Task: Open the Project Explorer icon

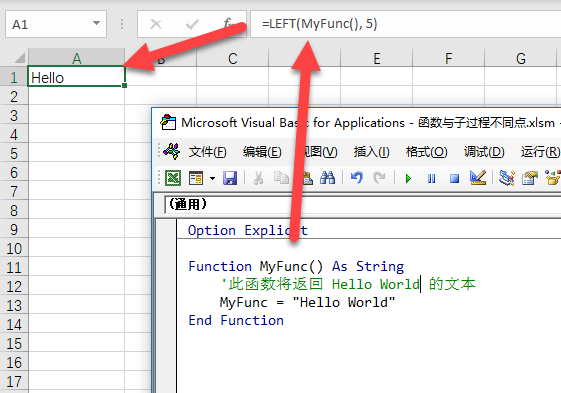Action: 507,178
